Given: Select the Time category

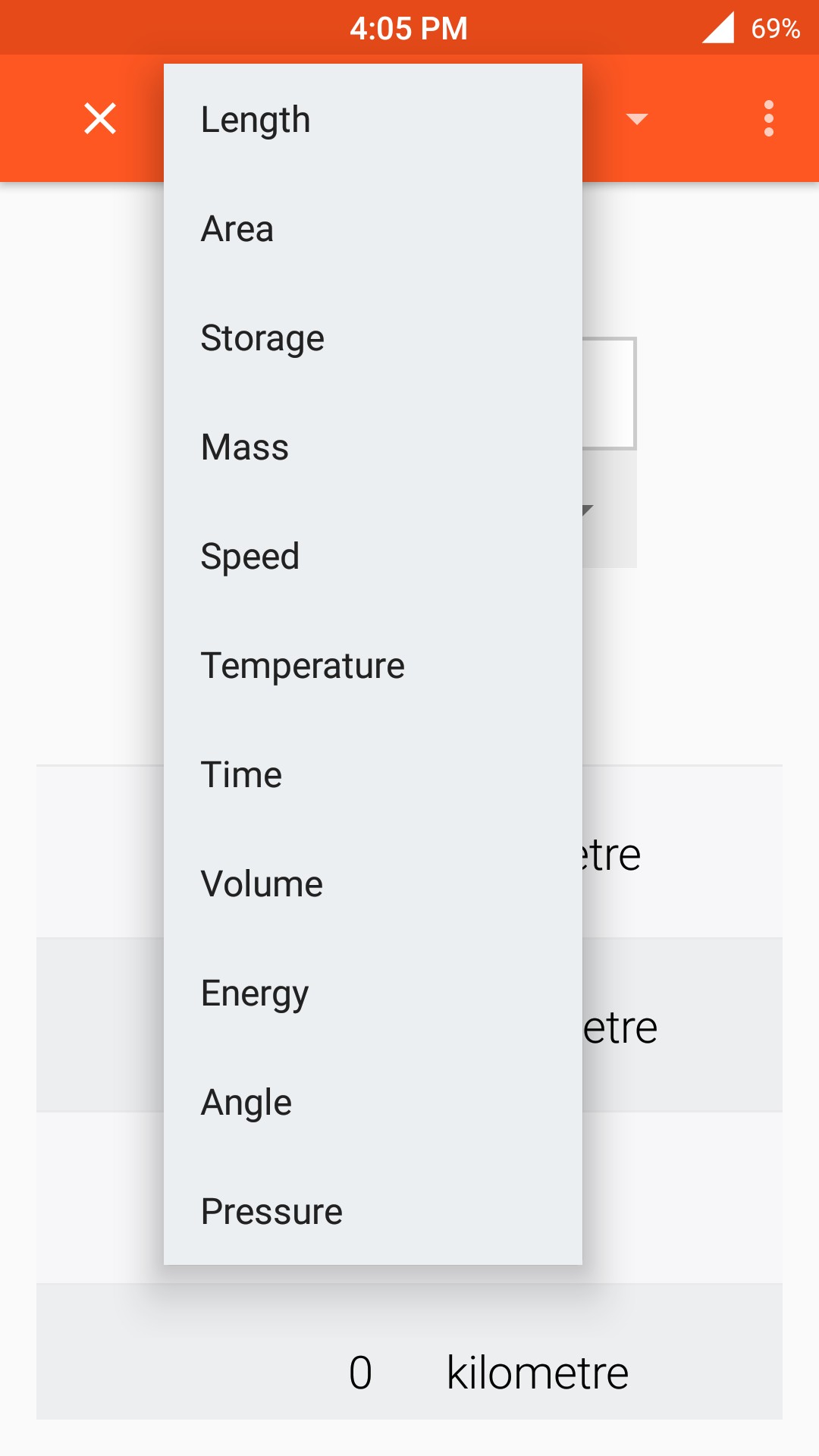Looking at the screenshot, I should [373, 775].
